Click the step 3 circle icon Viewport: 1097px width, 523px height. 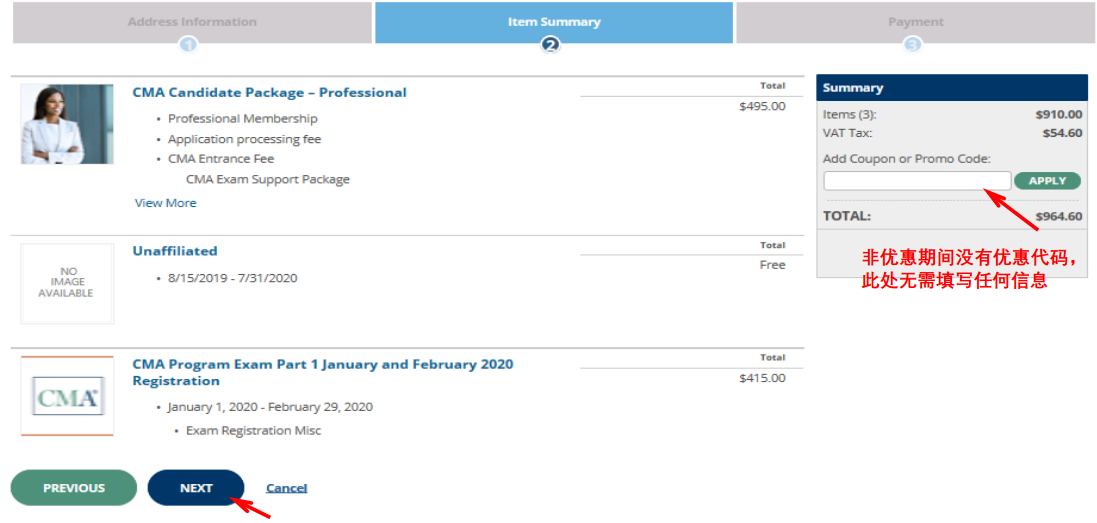912,45
